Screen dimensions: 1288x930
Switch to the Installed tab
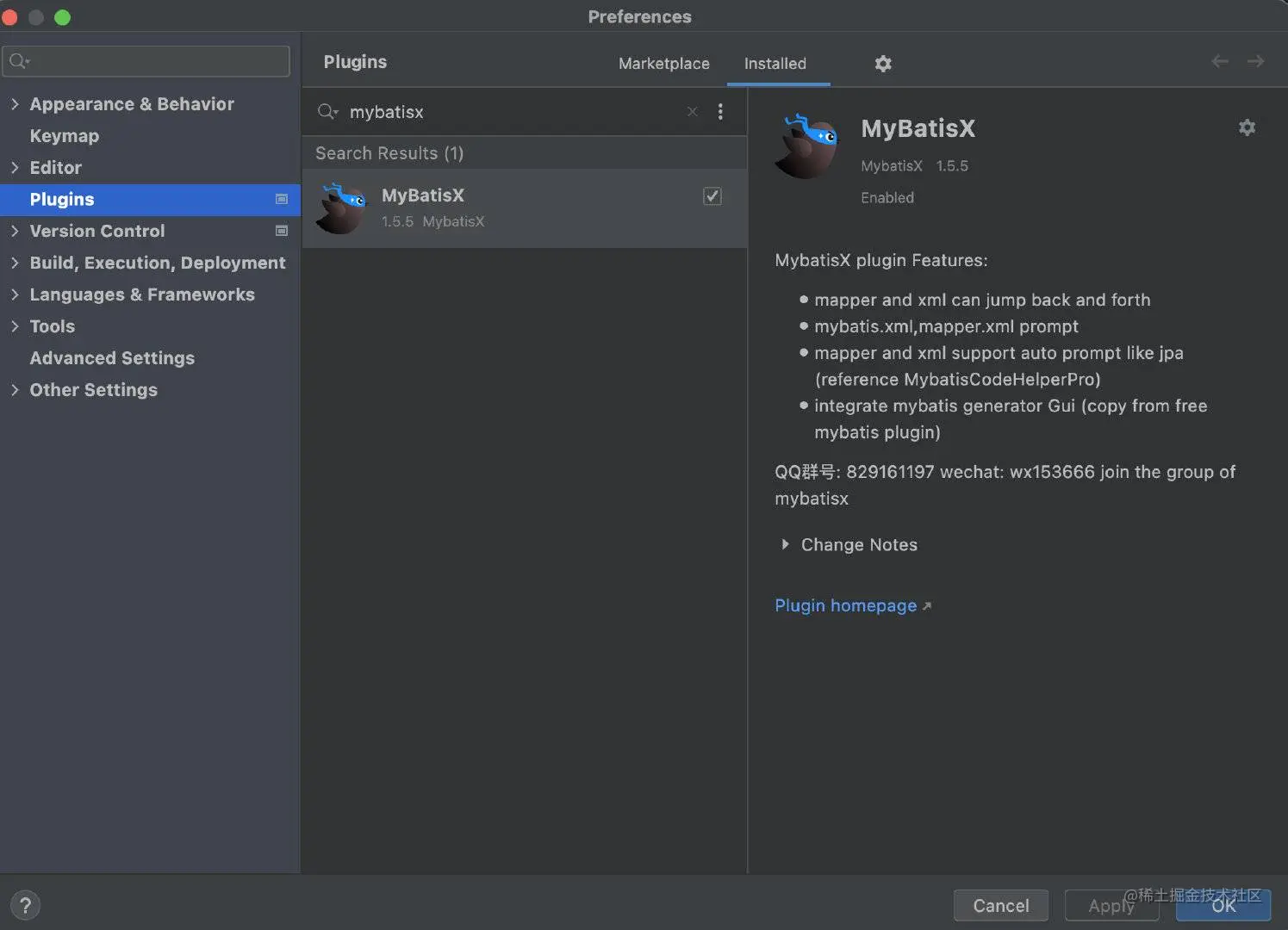point(775,64)
